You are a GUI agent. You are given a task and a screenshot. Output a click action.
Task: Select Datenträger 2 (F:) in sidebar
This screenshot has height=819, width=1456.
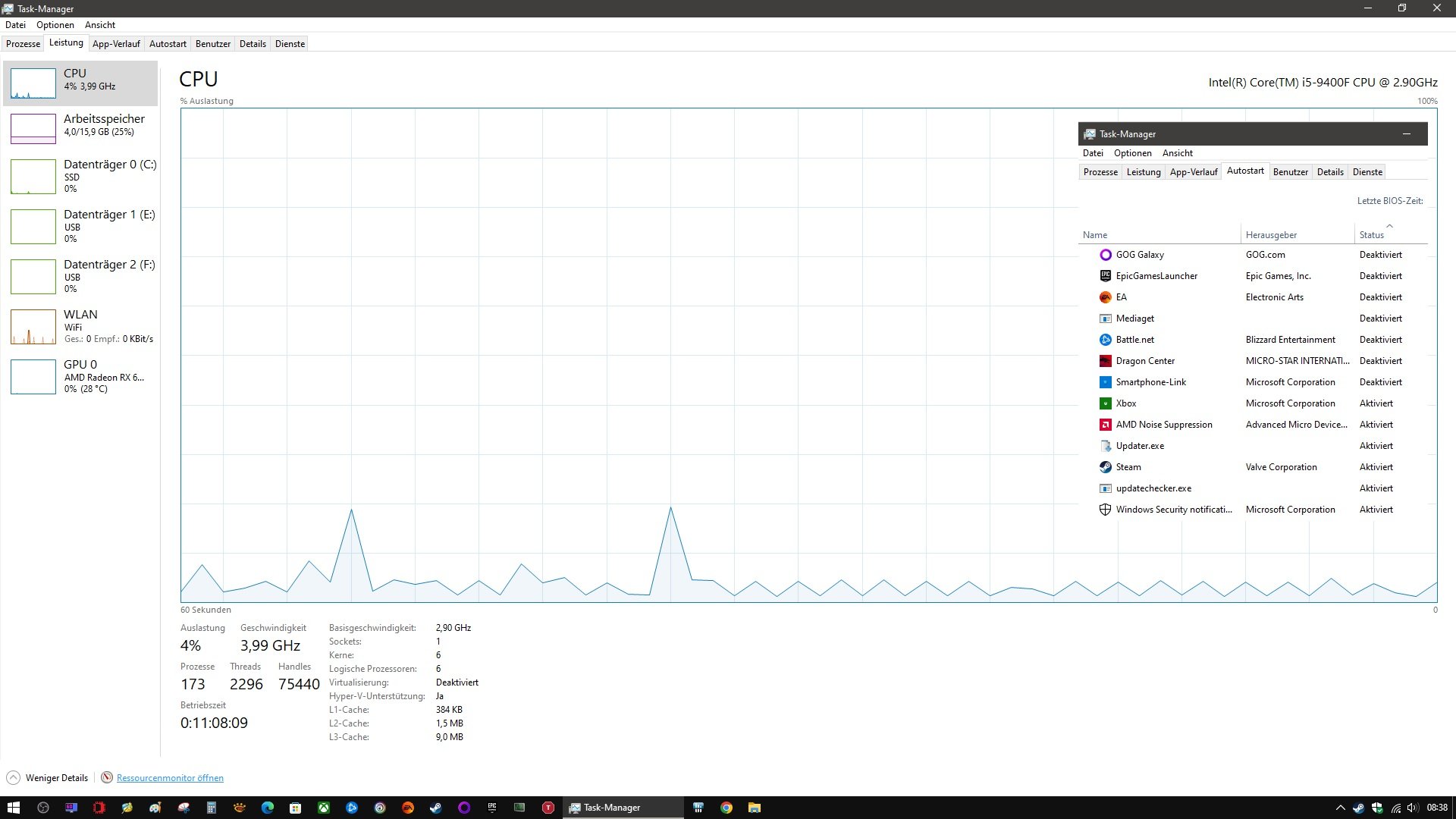80,276
